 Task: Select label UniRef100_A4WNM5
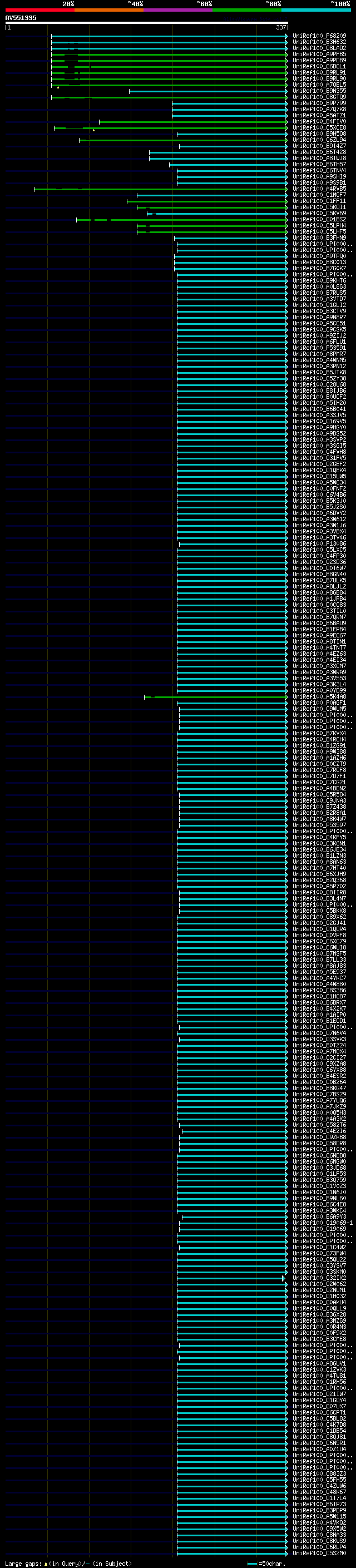click(x=319, y=360)
